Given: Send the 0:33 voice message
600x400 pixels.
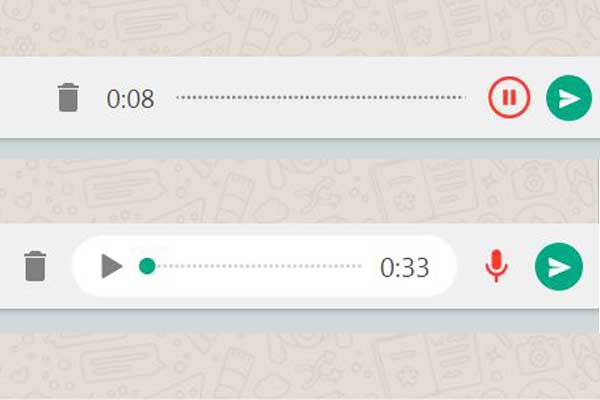Looking at the screenshot, I should click(559, 266).
